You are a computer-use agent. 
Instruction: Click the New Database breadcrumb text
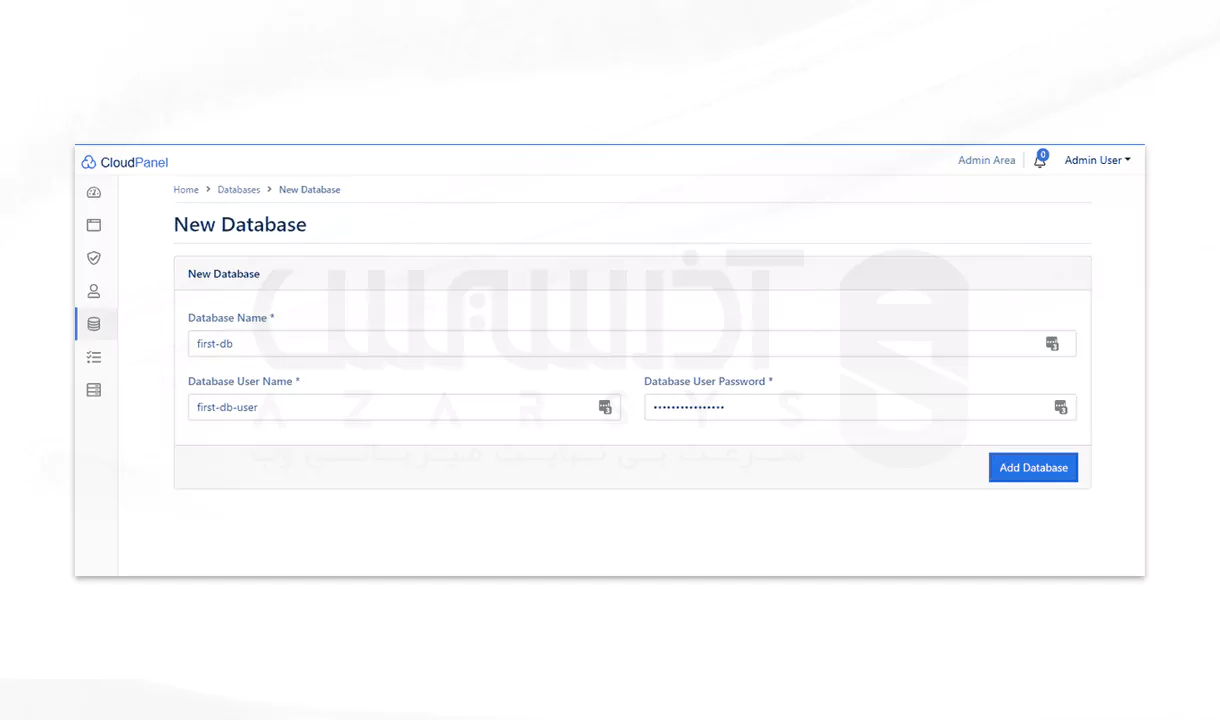click(310, 190)
